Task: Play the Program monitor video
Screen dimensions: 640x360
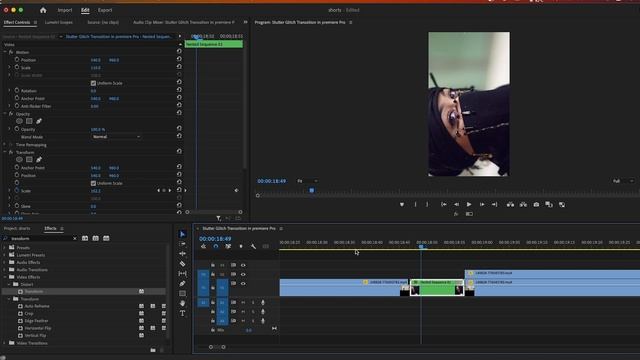Action: 469,204
